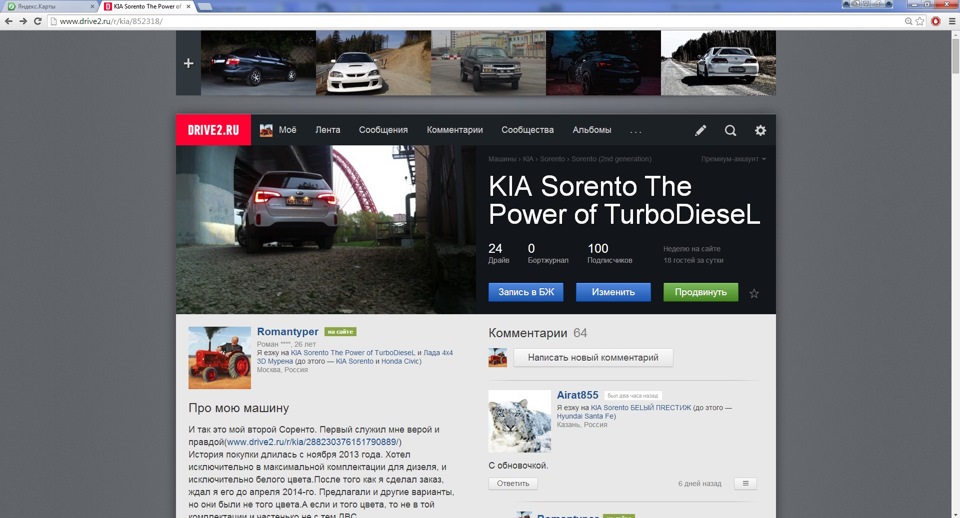Image resolution: width=960 pixels, height=518 pixels.
Task: Bookmark page with address bar star
Action: (x=920, y=21)
